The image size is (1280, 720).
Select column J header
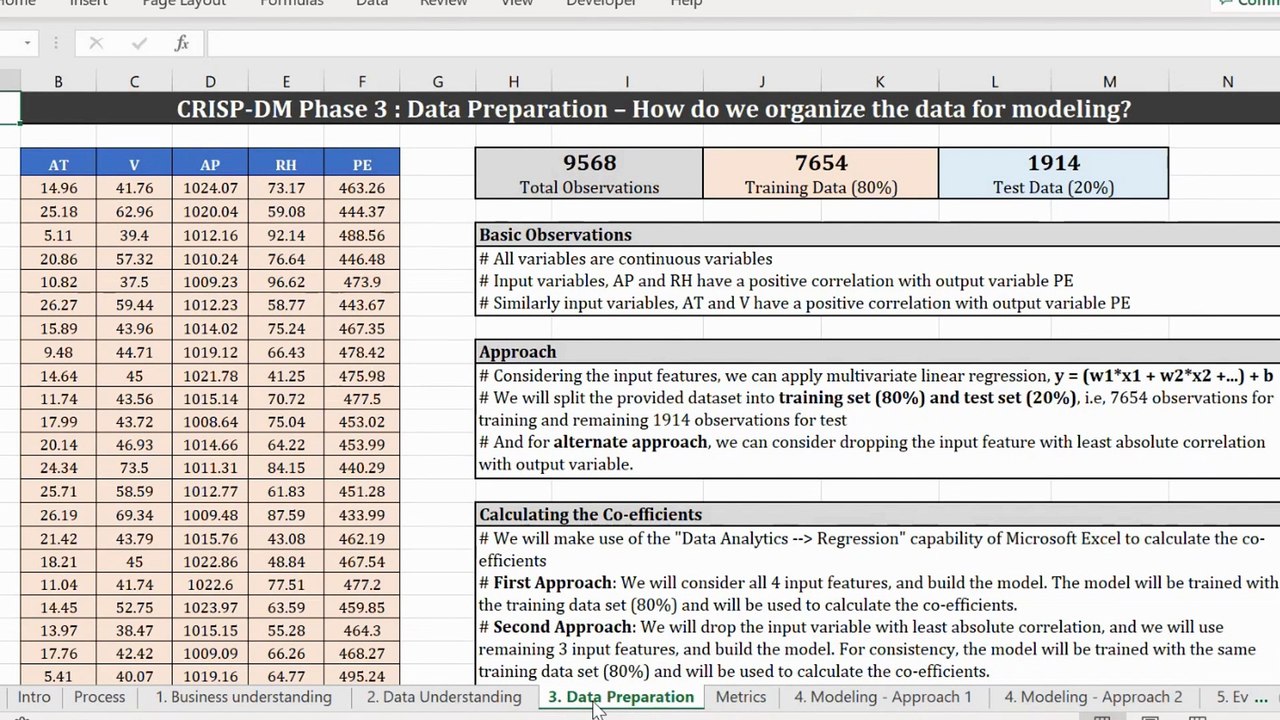point(762,82)
